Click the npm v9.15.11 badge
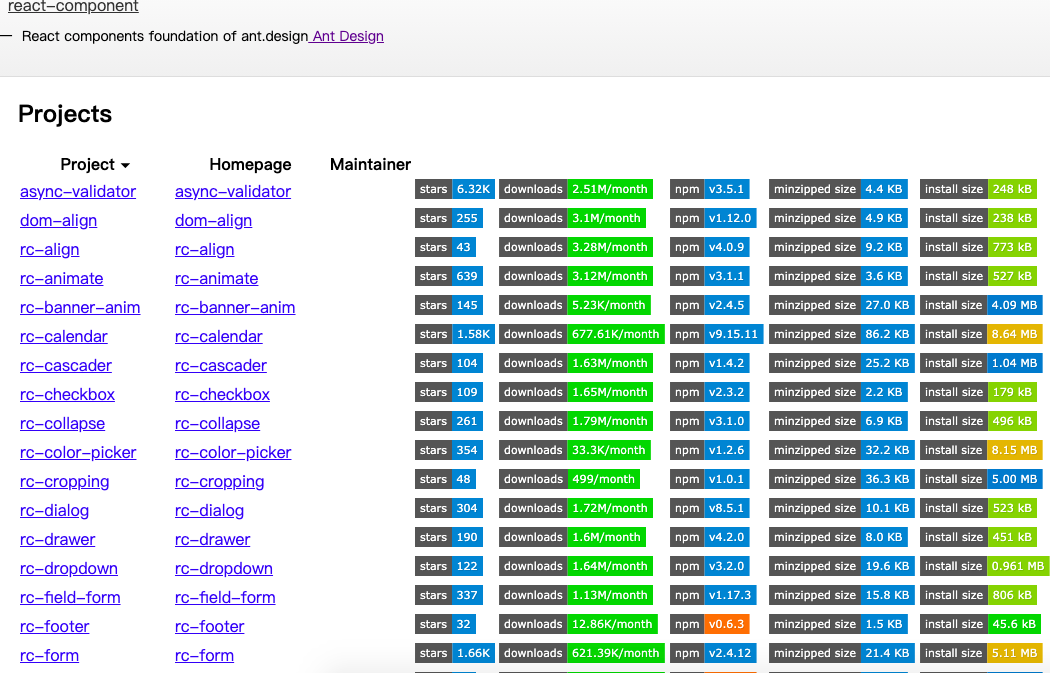 coord(717,334)
